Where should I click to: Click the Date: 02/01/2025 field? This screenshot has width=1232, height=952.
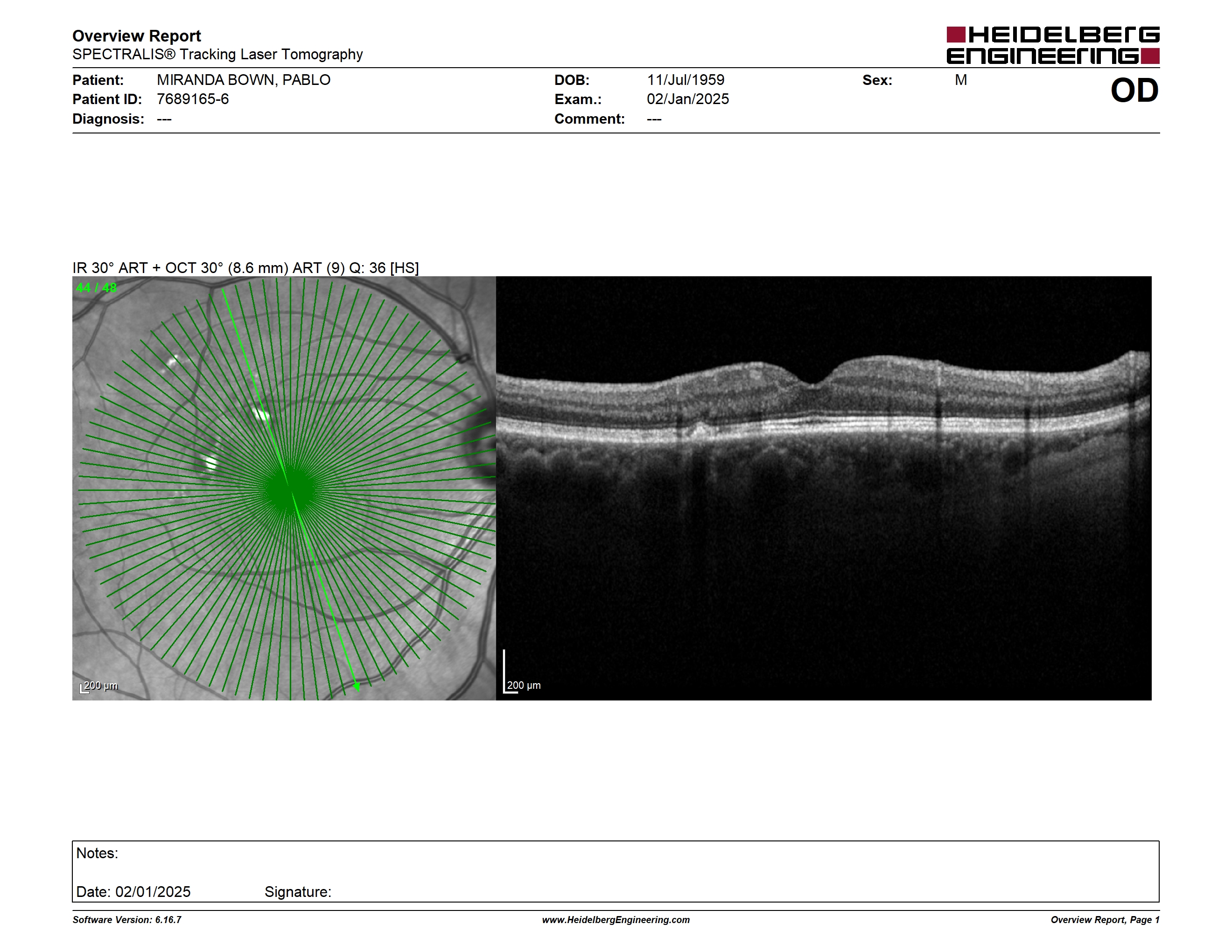(133, 892)
